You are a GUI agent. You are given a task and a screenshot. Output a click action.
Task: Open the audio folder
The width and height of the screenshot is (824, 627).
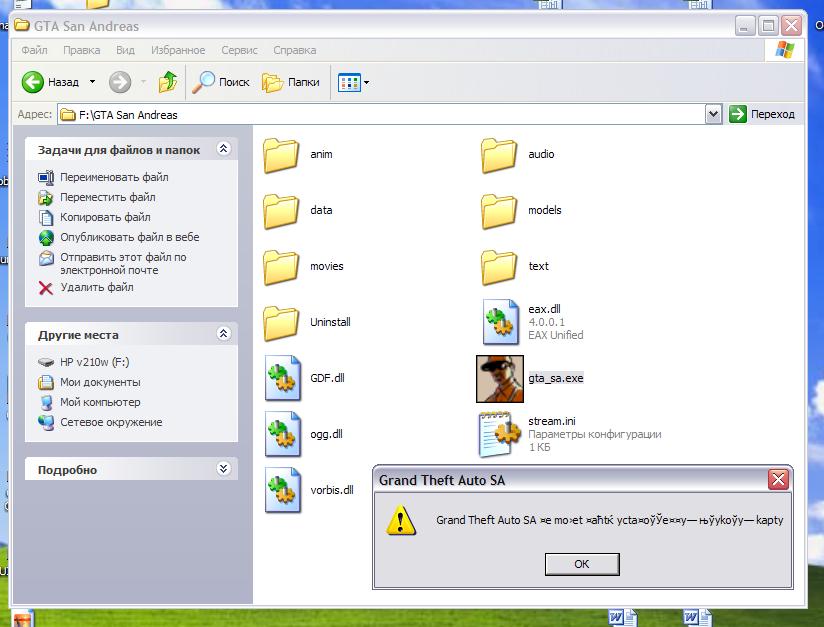500,154
